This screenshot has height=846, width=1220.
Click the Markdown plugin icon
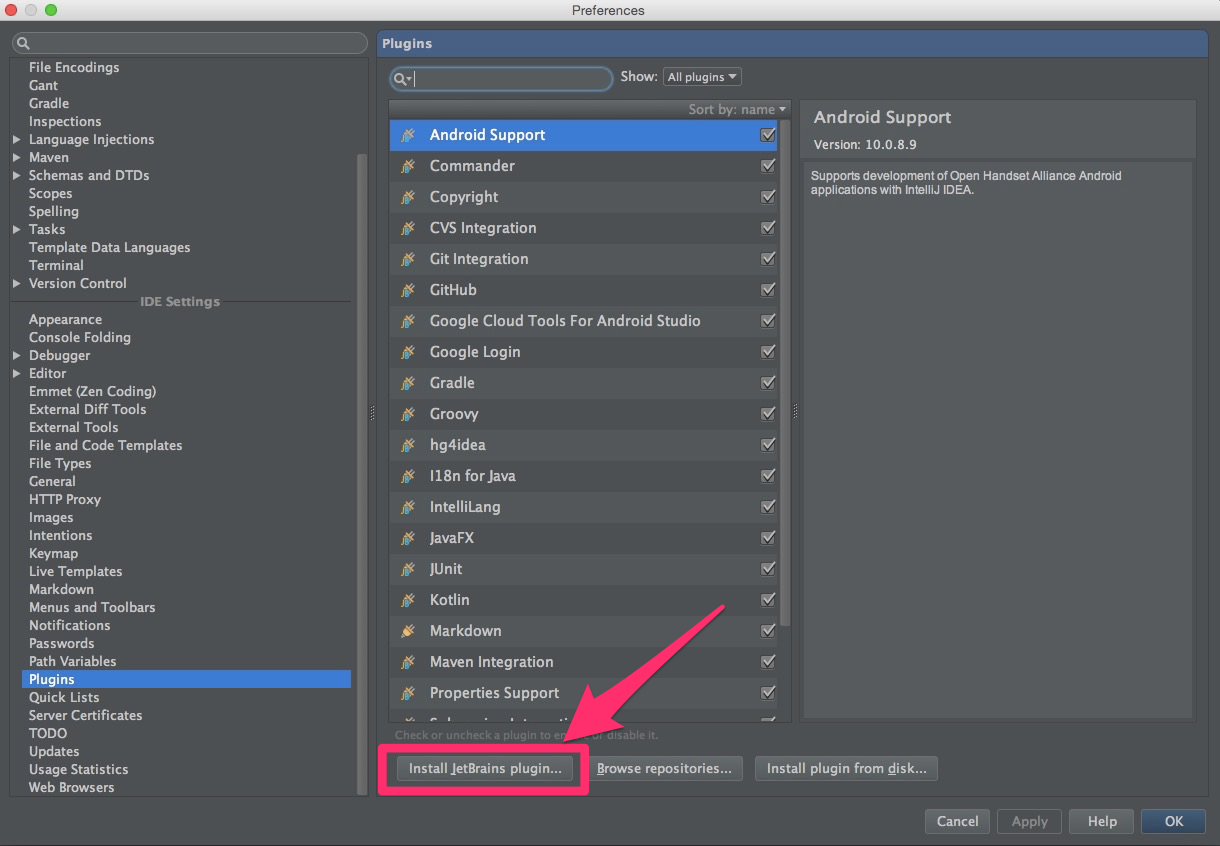(408, 631)
